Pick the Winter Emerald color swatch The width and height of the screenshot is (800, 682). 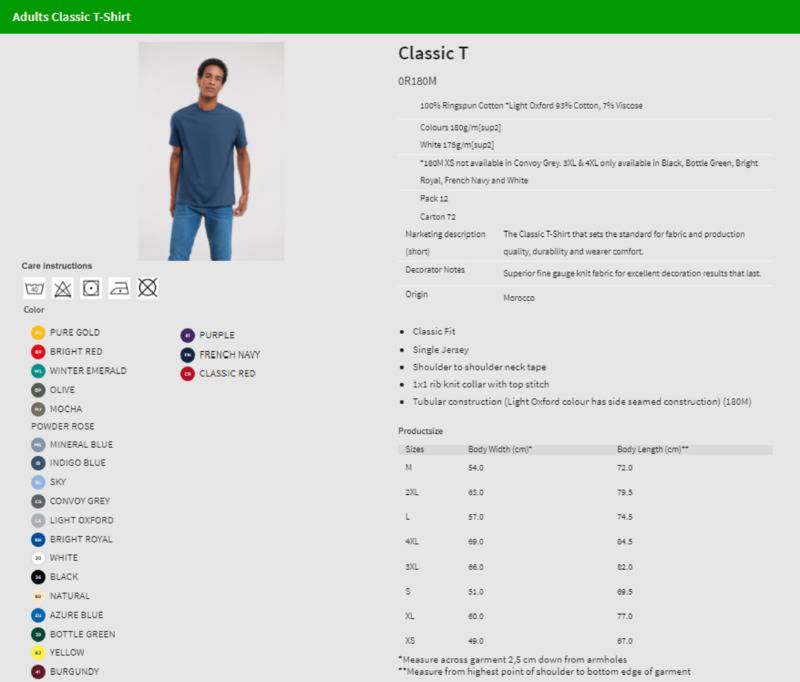click(x=38, y=371)
